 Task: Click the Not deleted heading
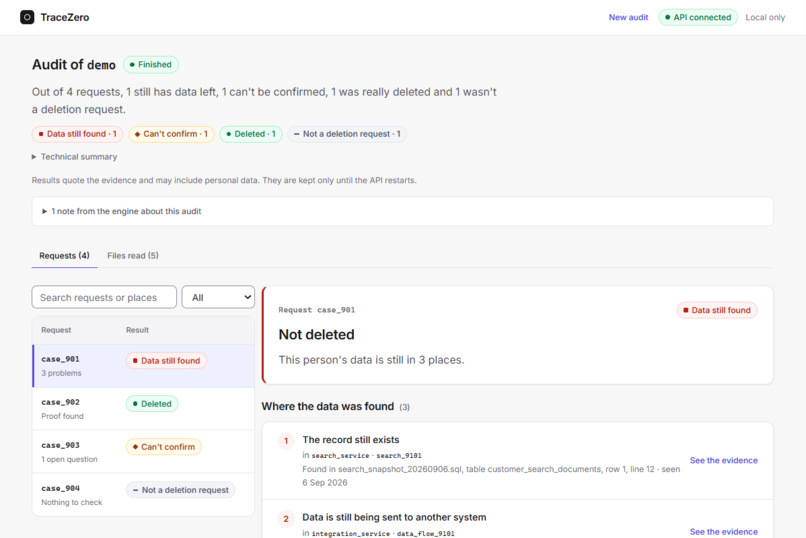coord(317,335)
